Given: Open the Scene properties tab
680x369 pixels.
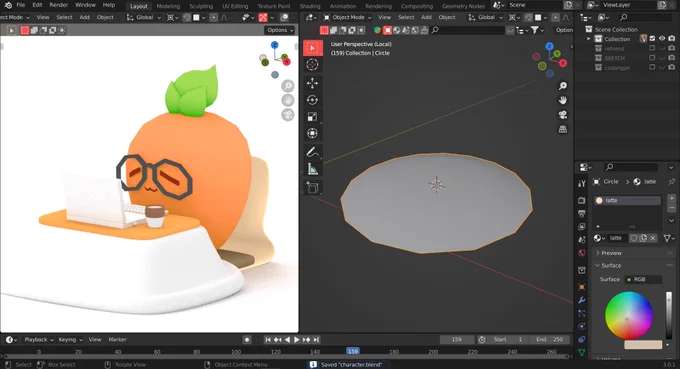Looking at the screenshot, I should coord(582,239).
